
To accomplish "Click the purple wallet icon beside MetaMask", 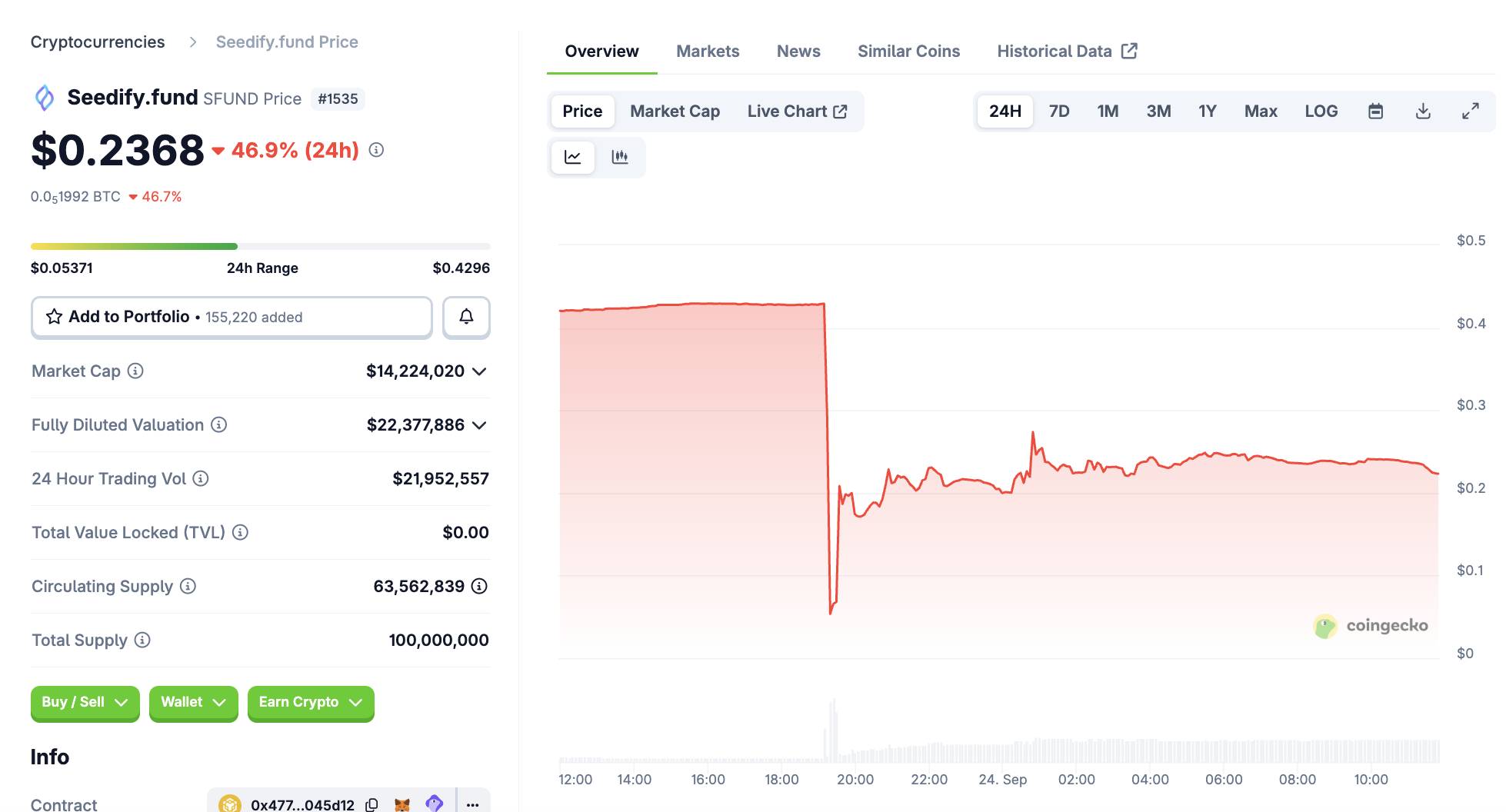I will click(x=434, y=804).
